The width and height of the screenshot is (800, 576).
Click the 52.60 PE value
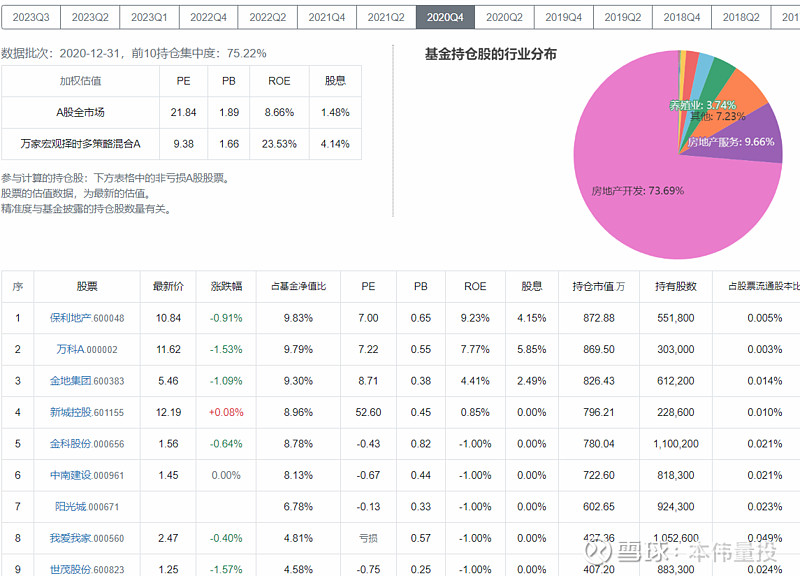pos(368,412)
